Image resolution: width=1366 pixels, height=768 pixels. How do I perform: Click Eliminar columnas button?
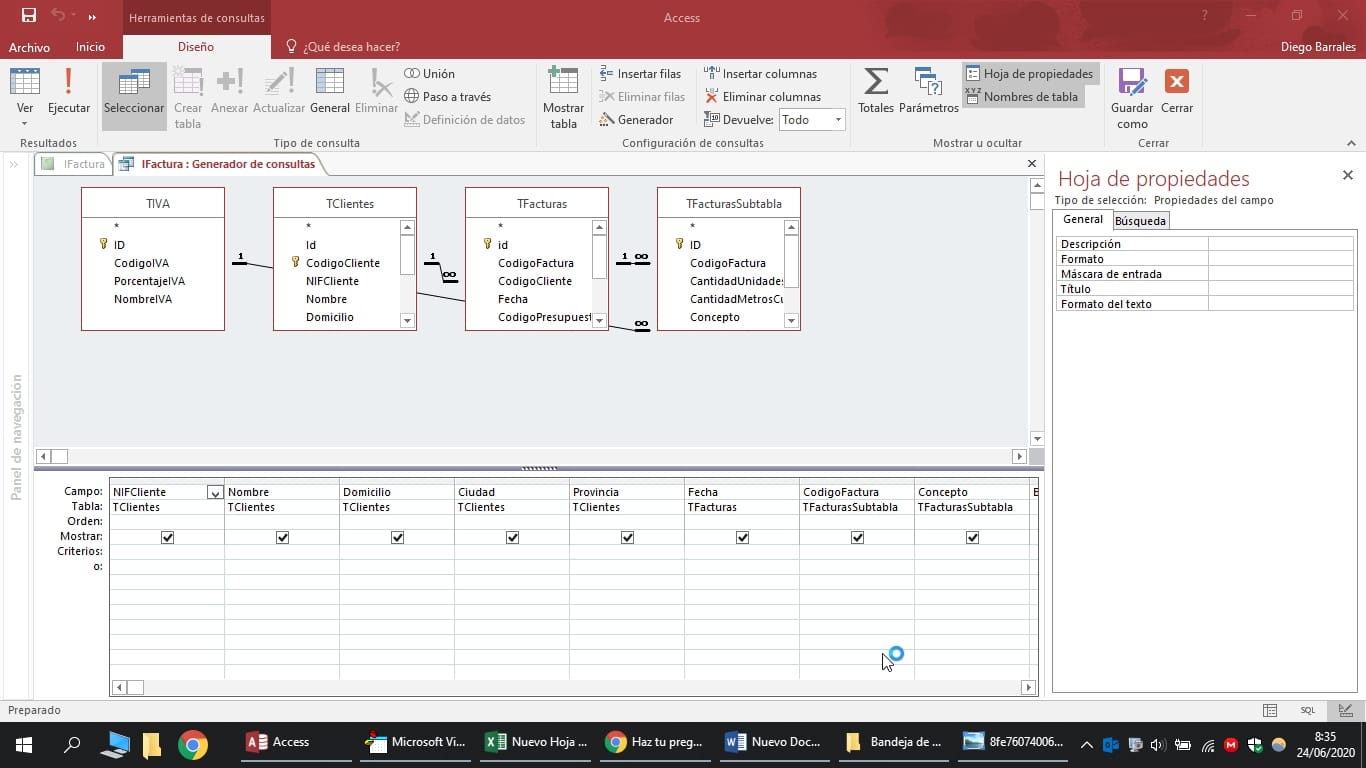pyautogui.click(x=762, y=97)
